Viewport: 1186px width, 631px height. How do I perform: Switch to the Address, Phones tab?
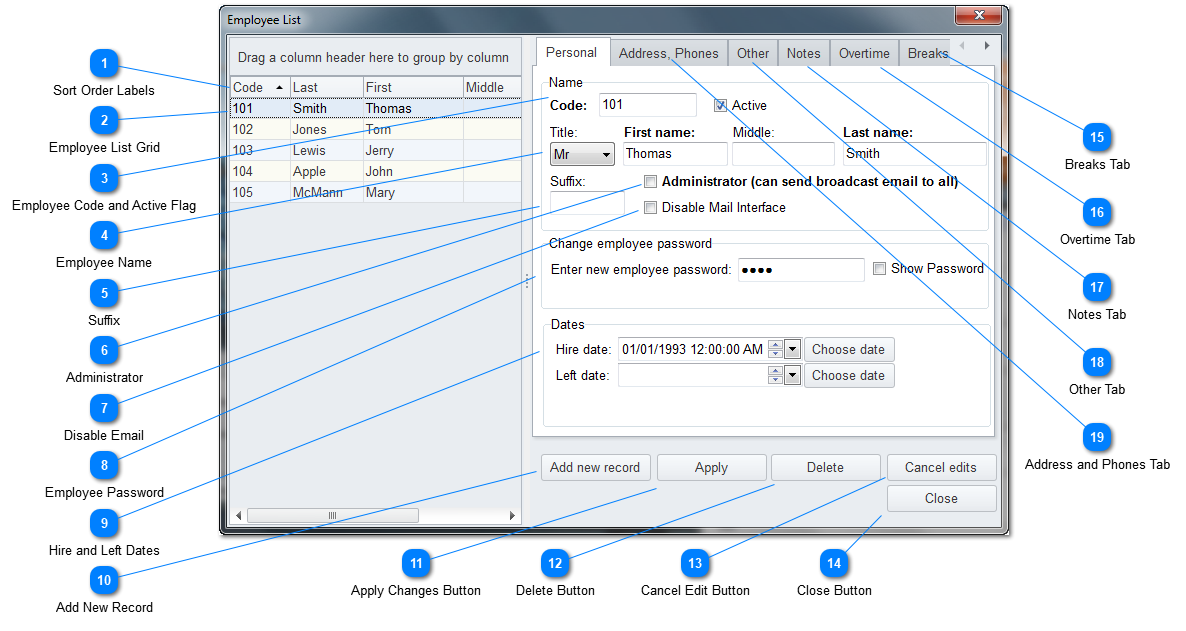668,54
